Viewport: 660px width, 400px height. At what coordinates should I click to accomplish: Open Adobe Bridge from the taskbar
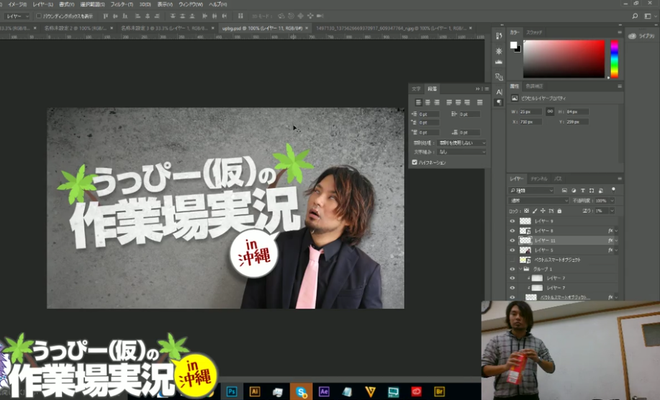pyautogui.click(x=439, y=391)
